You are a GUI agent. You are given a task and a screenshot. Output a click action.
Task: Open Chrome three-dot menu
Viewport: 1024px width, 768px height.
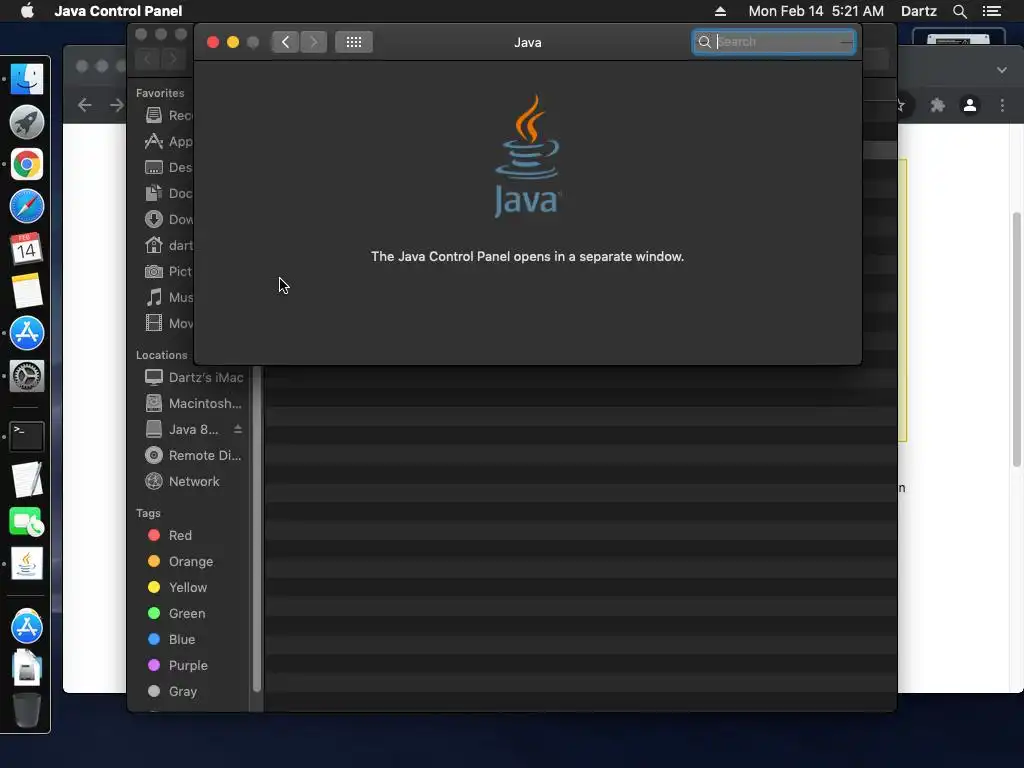[x=1002, y=105]
